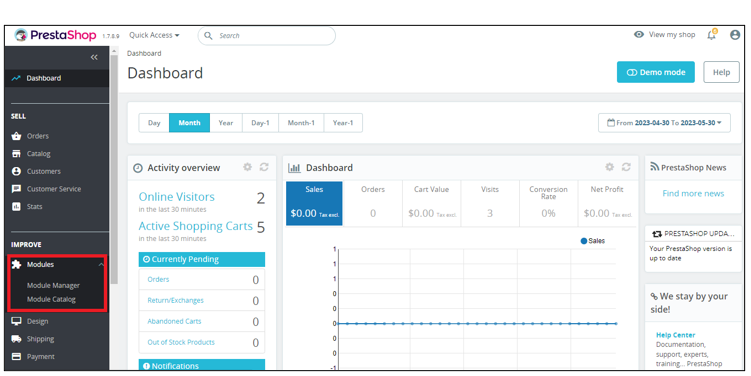Click the View my shop eye icon

pyautogui.click(x=638, y=34)
